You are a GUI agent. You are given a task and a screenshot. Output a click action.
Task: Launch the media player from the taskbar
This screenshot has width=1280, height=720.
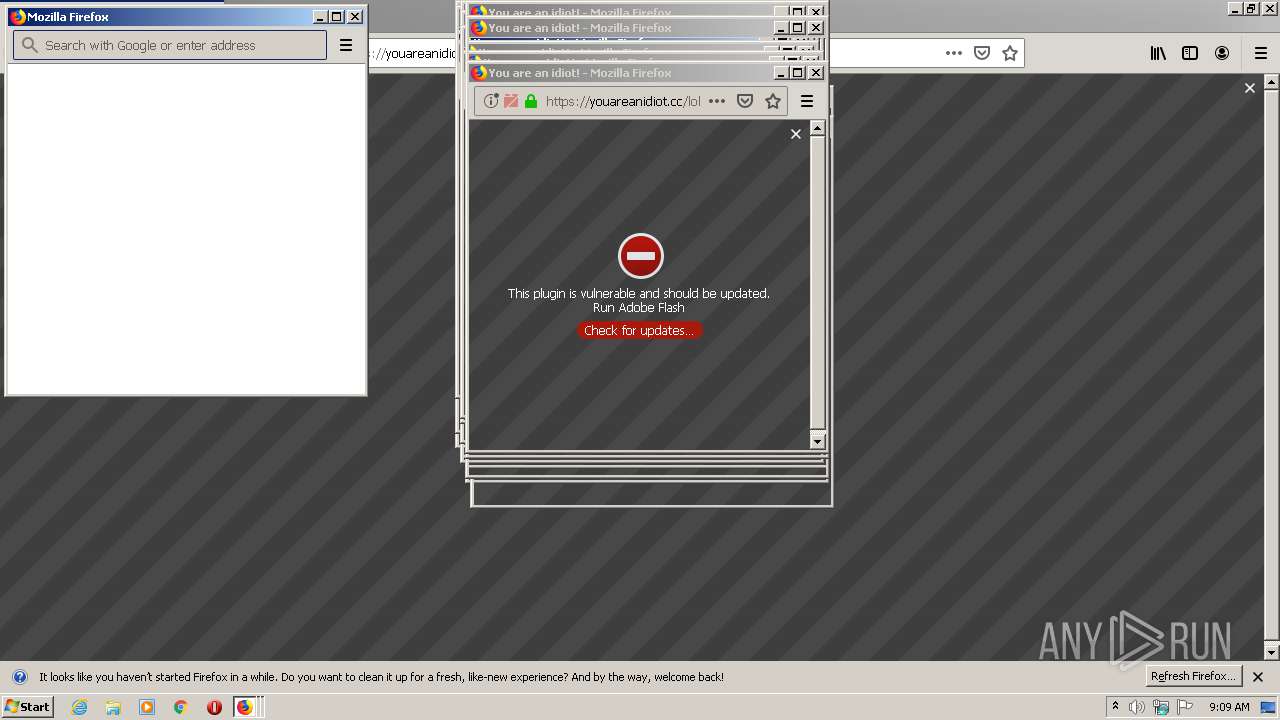click(147, 707)
